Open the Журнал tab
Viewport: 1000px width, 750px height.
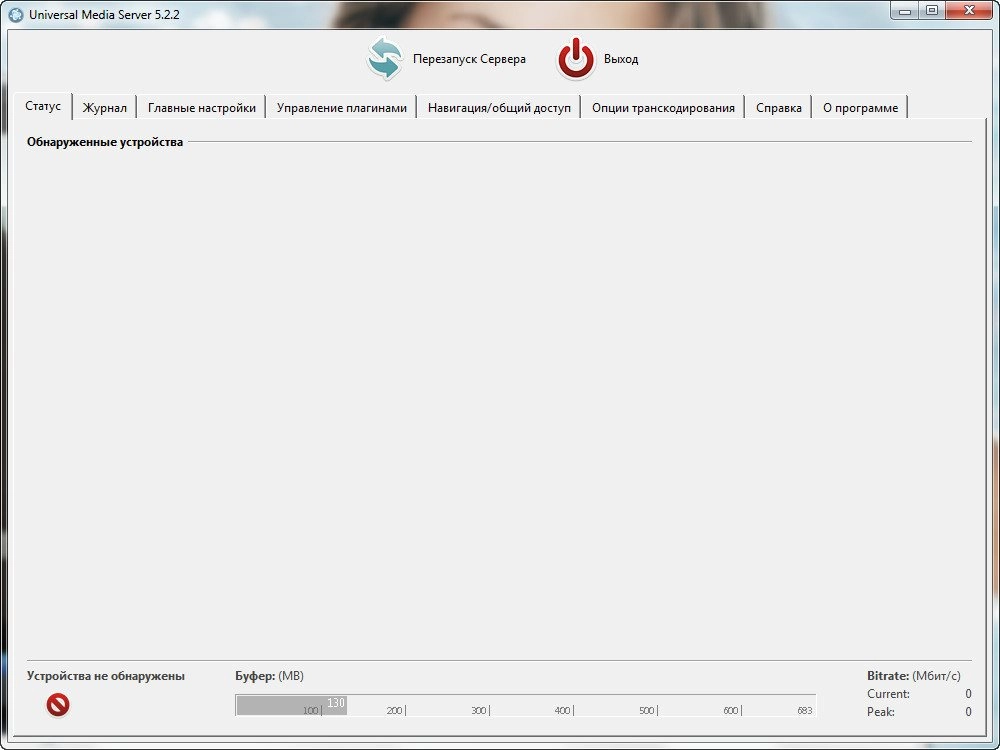[105, 108]
